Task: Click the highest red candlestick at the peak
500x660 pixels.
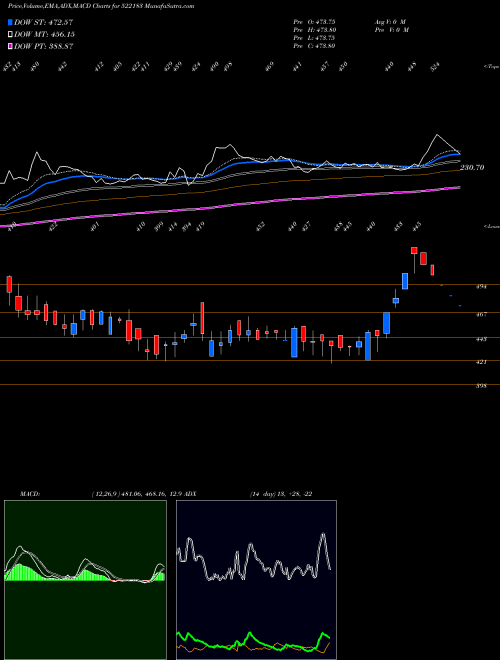Action: coord(414,250)
